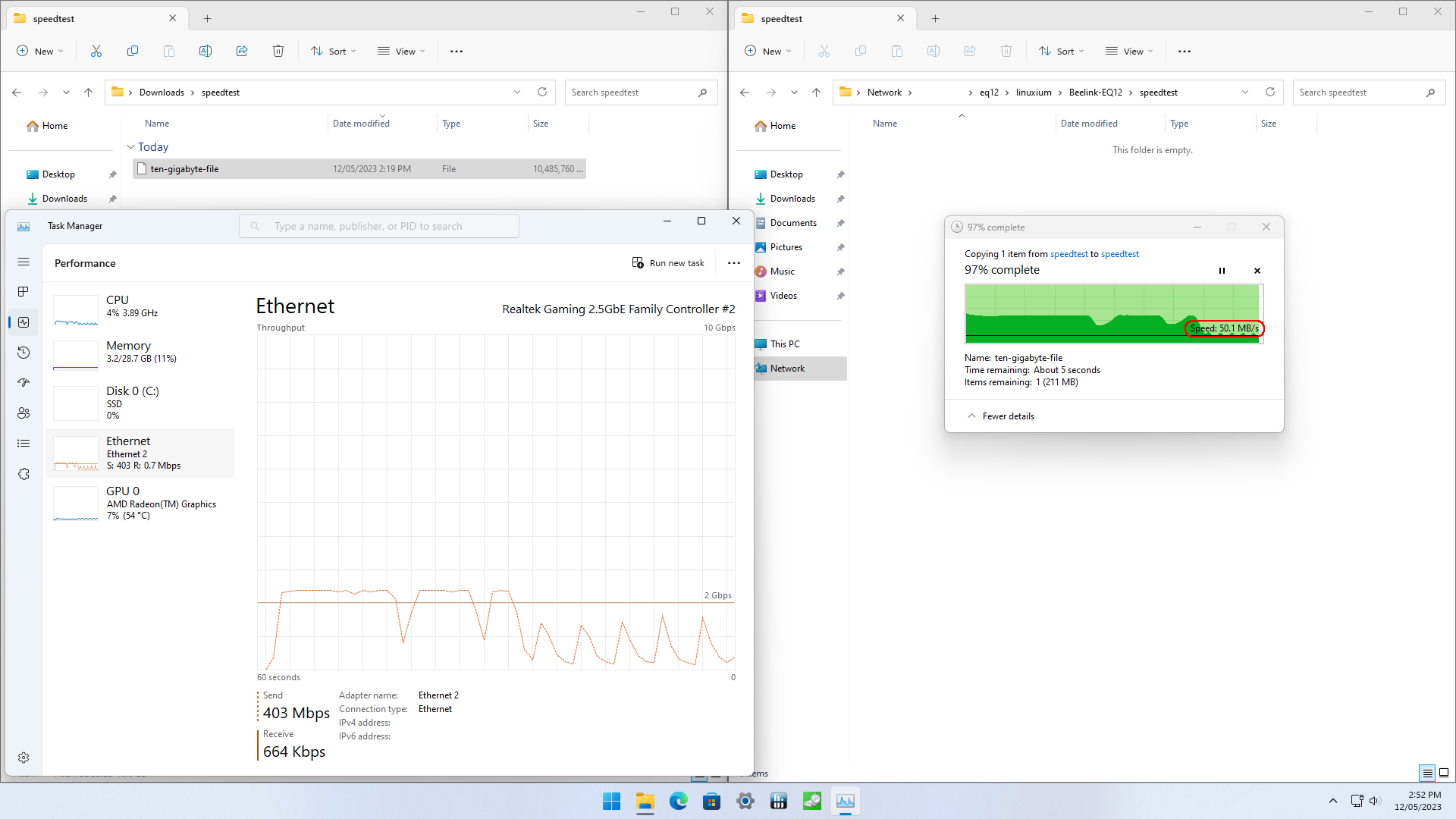Open Task Manager Processes page icon
Viewport: 1456px width, 819px height.
24,292
